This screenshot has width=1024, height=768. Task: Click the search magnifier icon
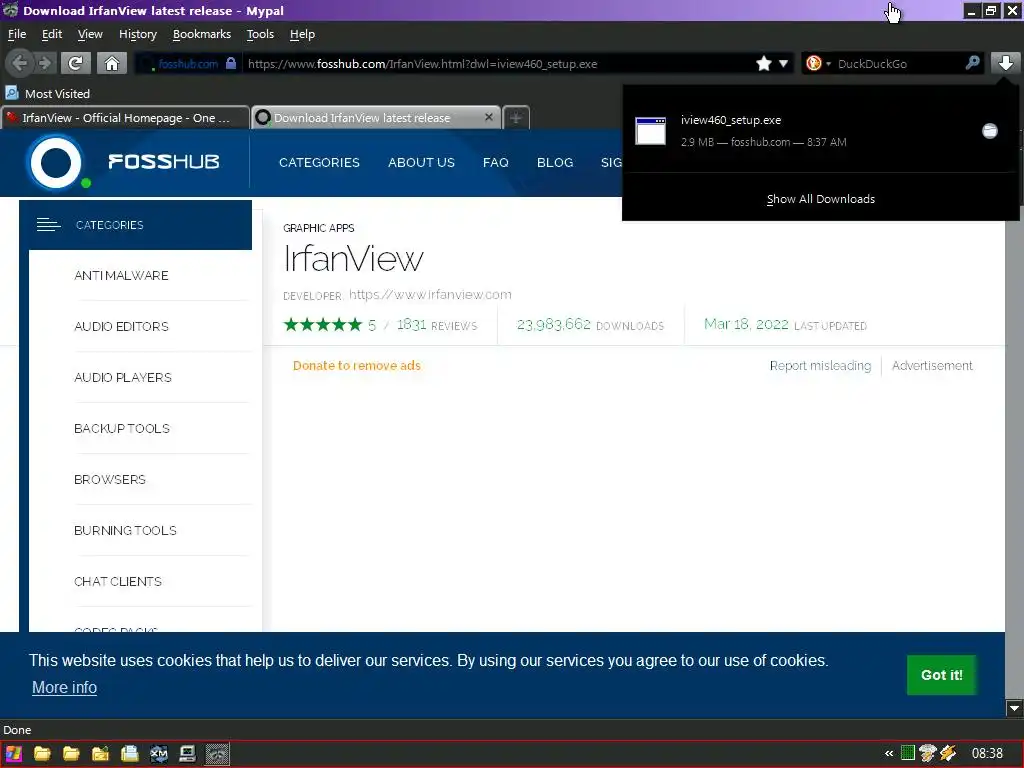972,63
